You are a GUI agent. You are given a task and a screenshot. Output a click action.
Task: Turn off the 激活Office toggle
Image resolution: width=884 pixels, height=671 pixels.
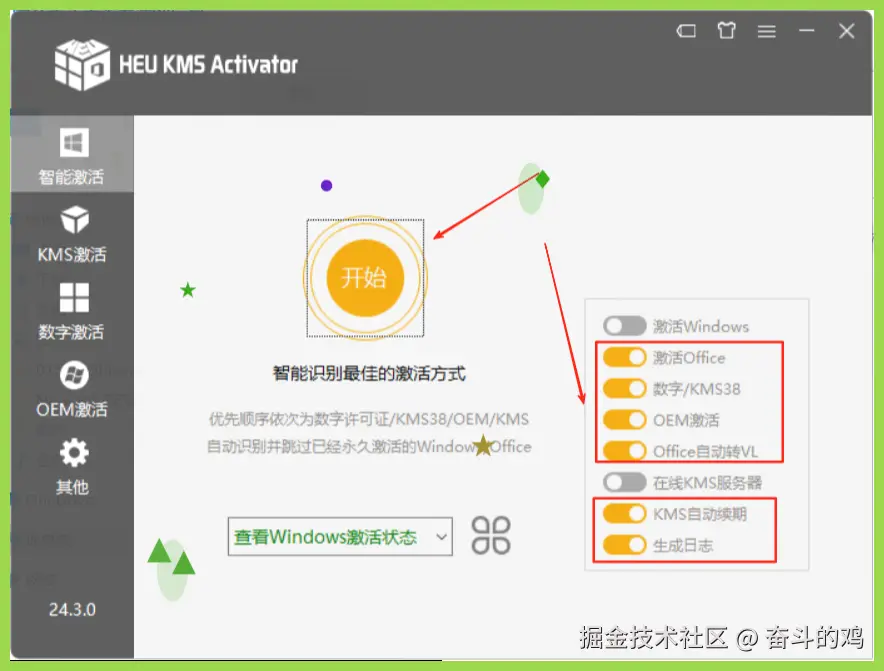(x=624, y=357)
